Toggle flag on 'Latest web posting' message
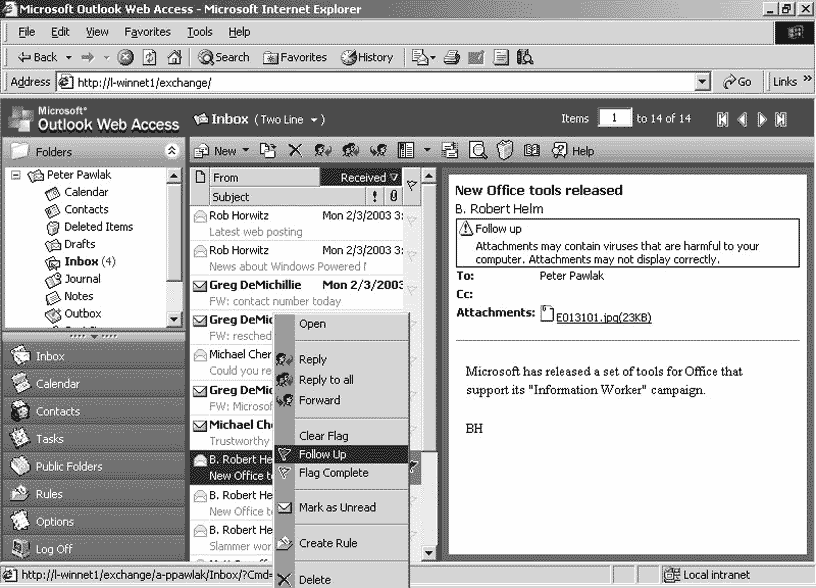816x588 pixels. coord(411,221)
